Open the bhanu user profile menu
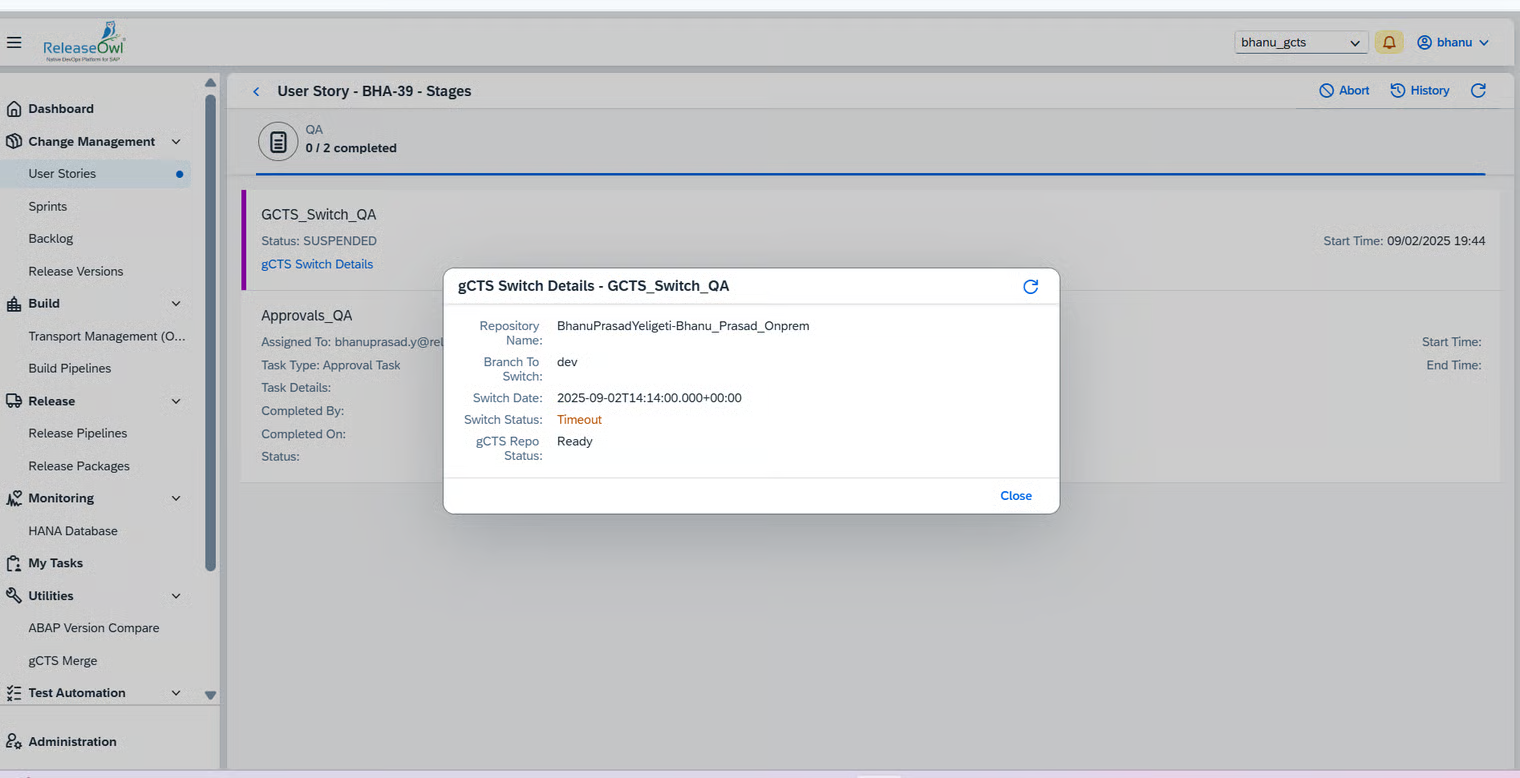 click(1453, 42)
